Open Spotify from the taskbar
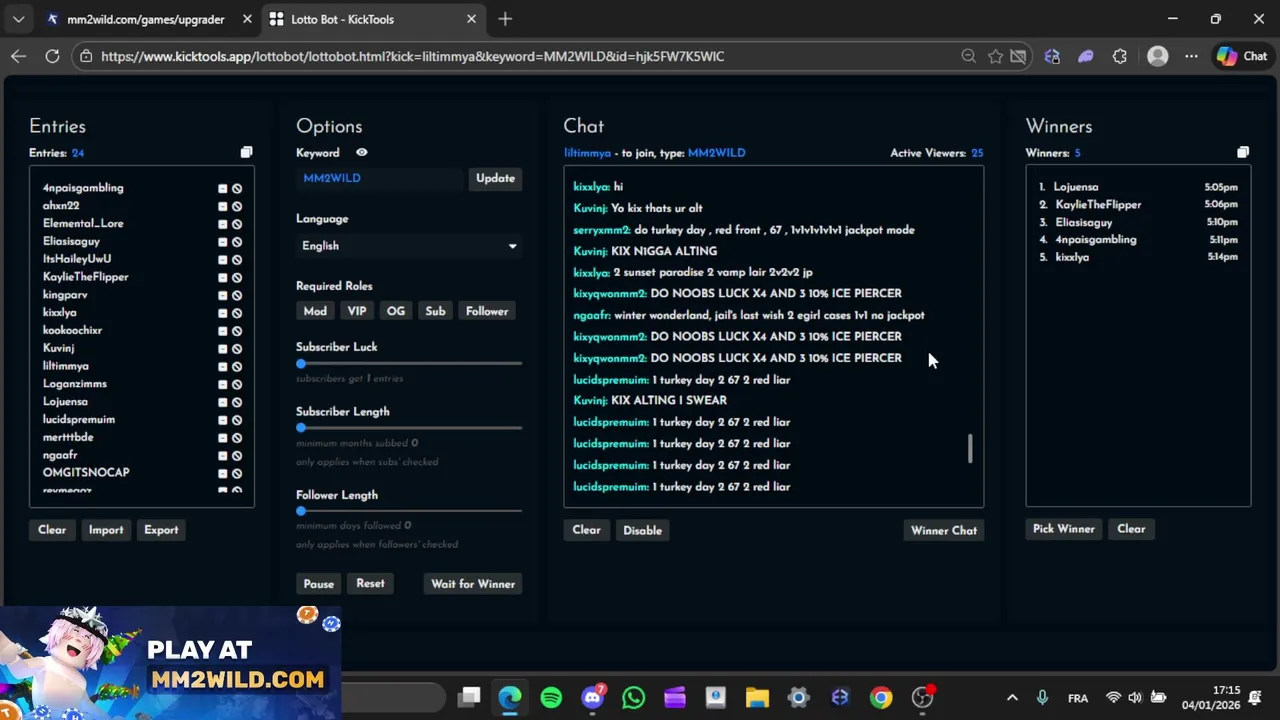 pos(551,697)
